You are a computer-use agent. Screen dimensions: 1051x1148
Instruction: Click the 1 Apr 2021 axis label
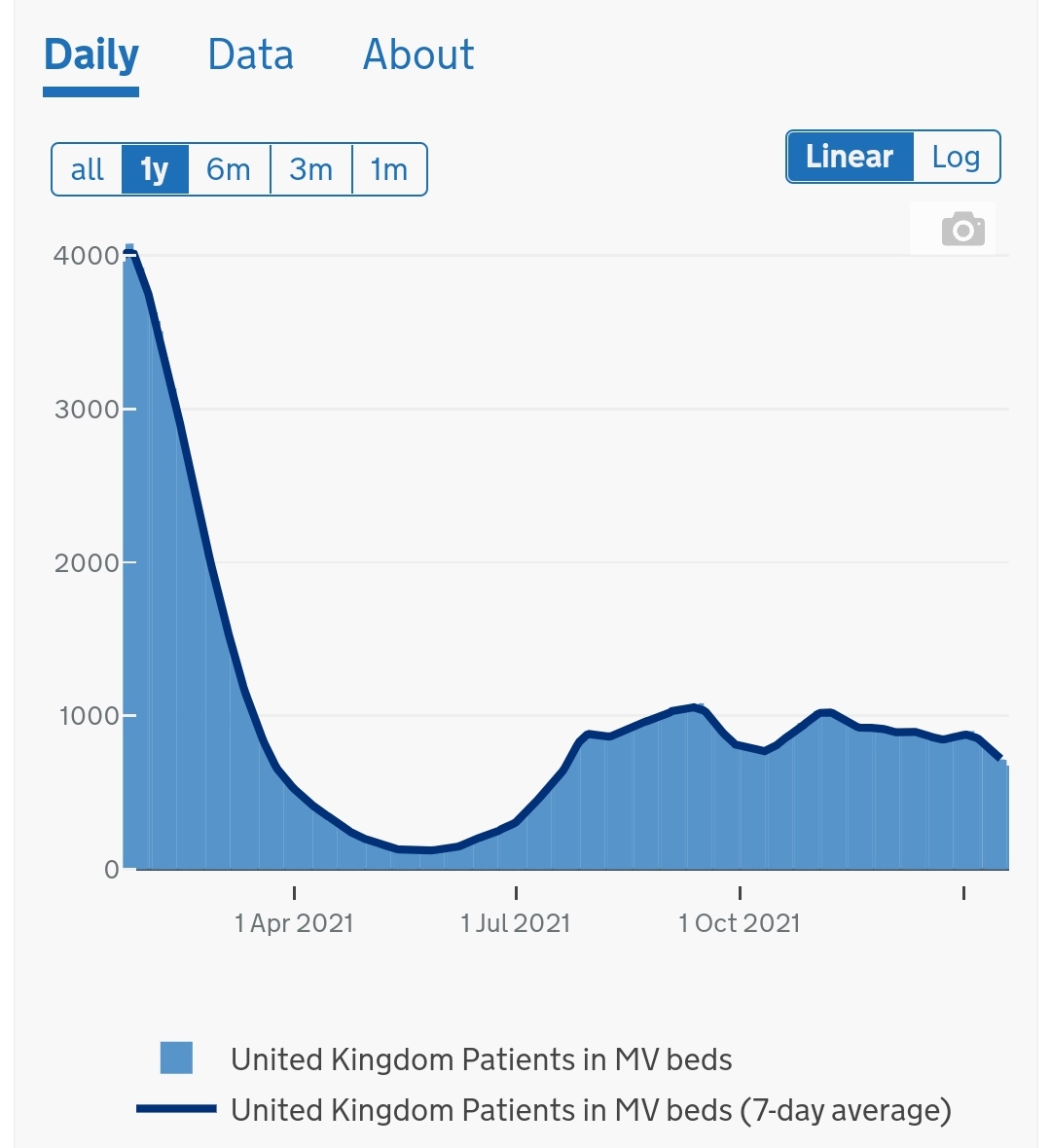tap(294, 923)
